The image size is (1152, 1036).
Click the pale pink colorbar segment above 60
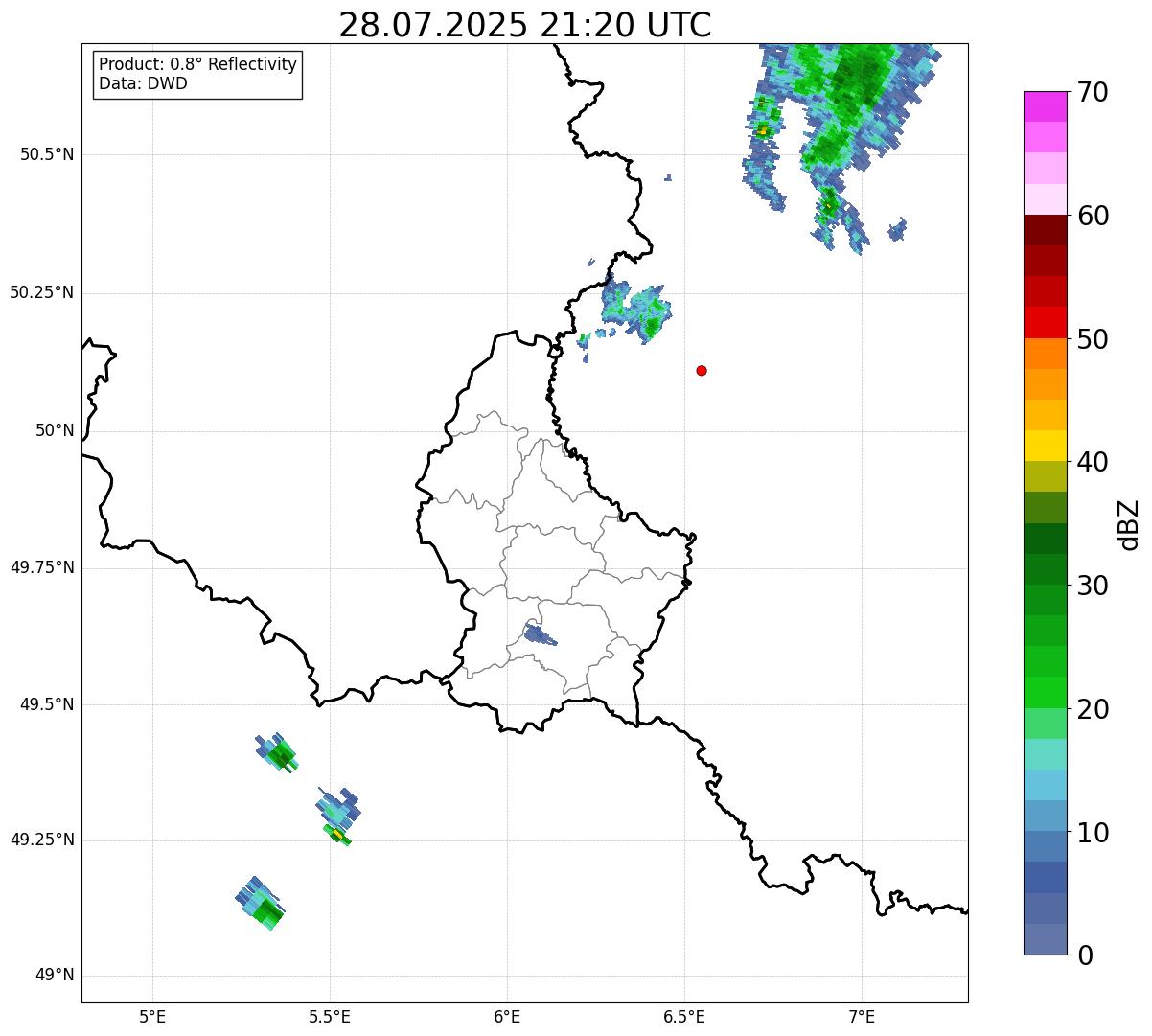coord(1045,199)
